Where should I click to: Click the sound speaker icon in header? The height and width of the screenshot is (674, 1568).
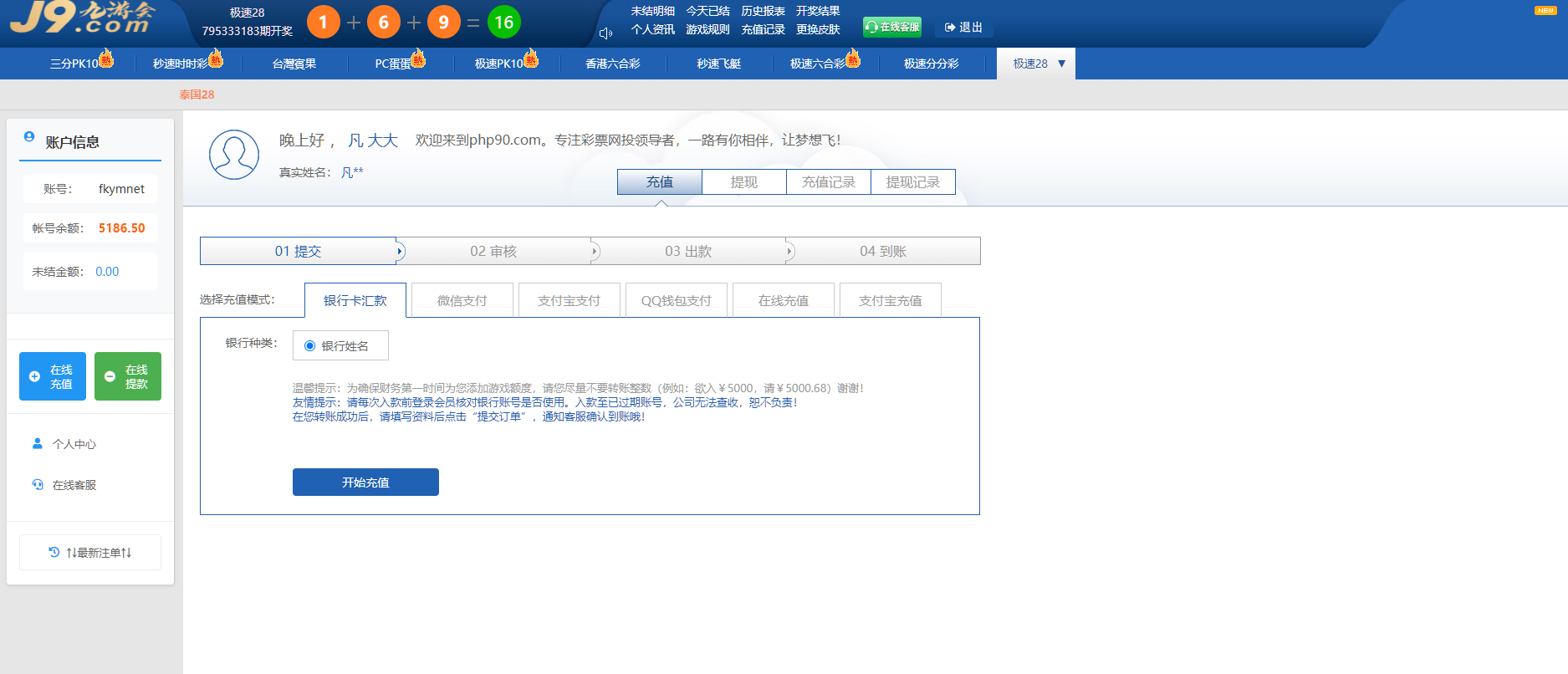(605, 33)
